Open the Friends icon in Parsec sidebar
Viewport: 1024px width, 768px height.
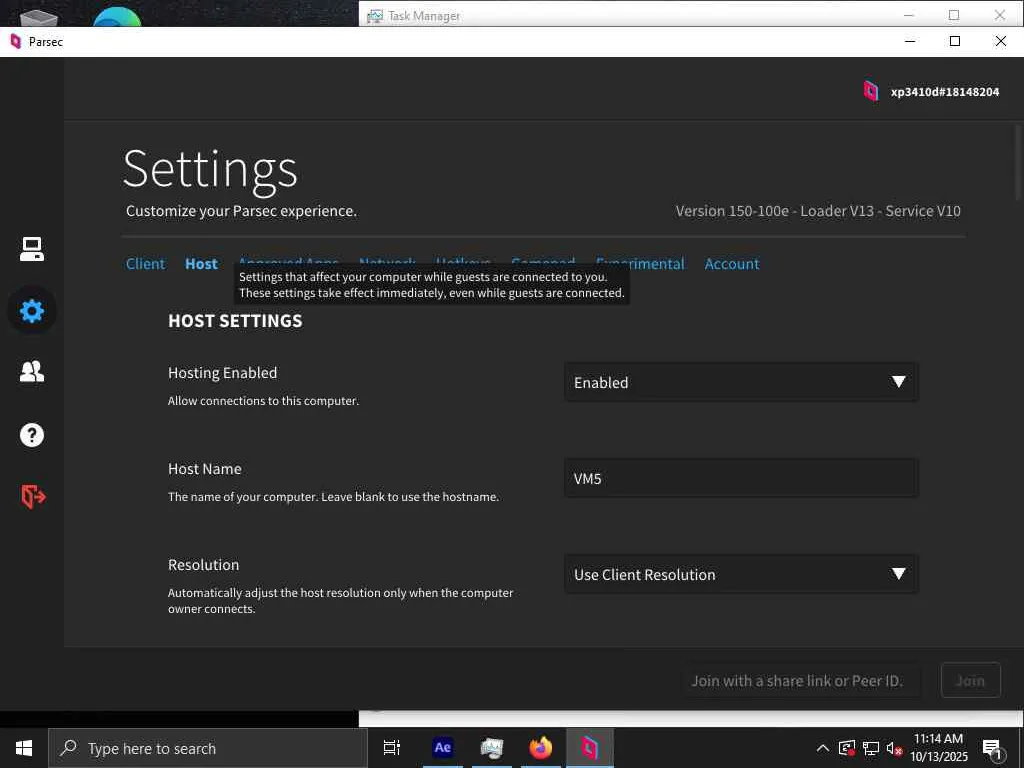click(31, 371)
